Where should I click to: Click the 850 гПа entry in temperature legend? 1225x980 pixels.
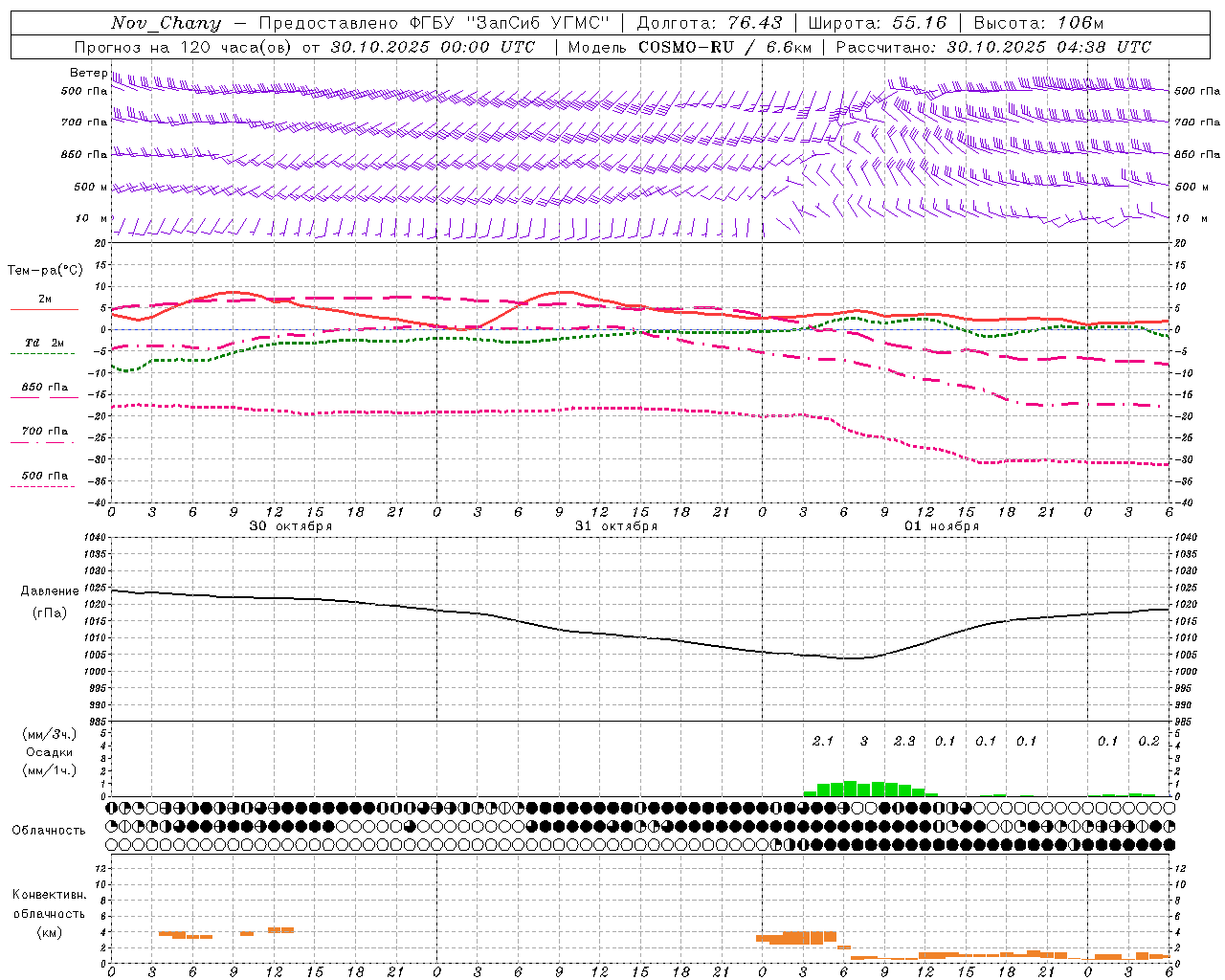[x=45, y=388]
